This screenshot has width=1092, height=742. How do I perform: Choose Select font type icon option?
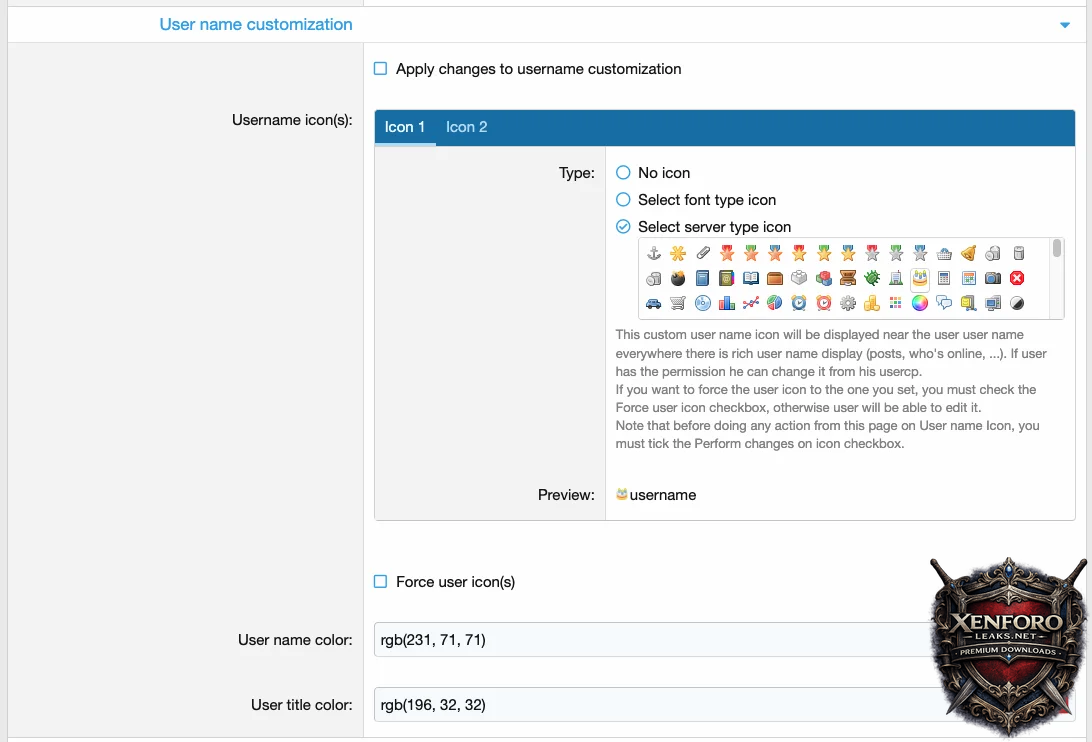pos(623,200)
